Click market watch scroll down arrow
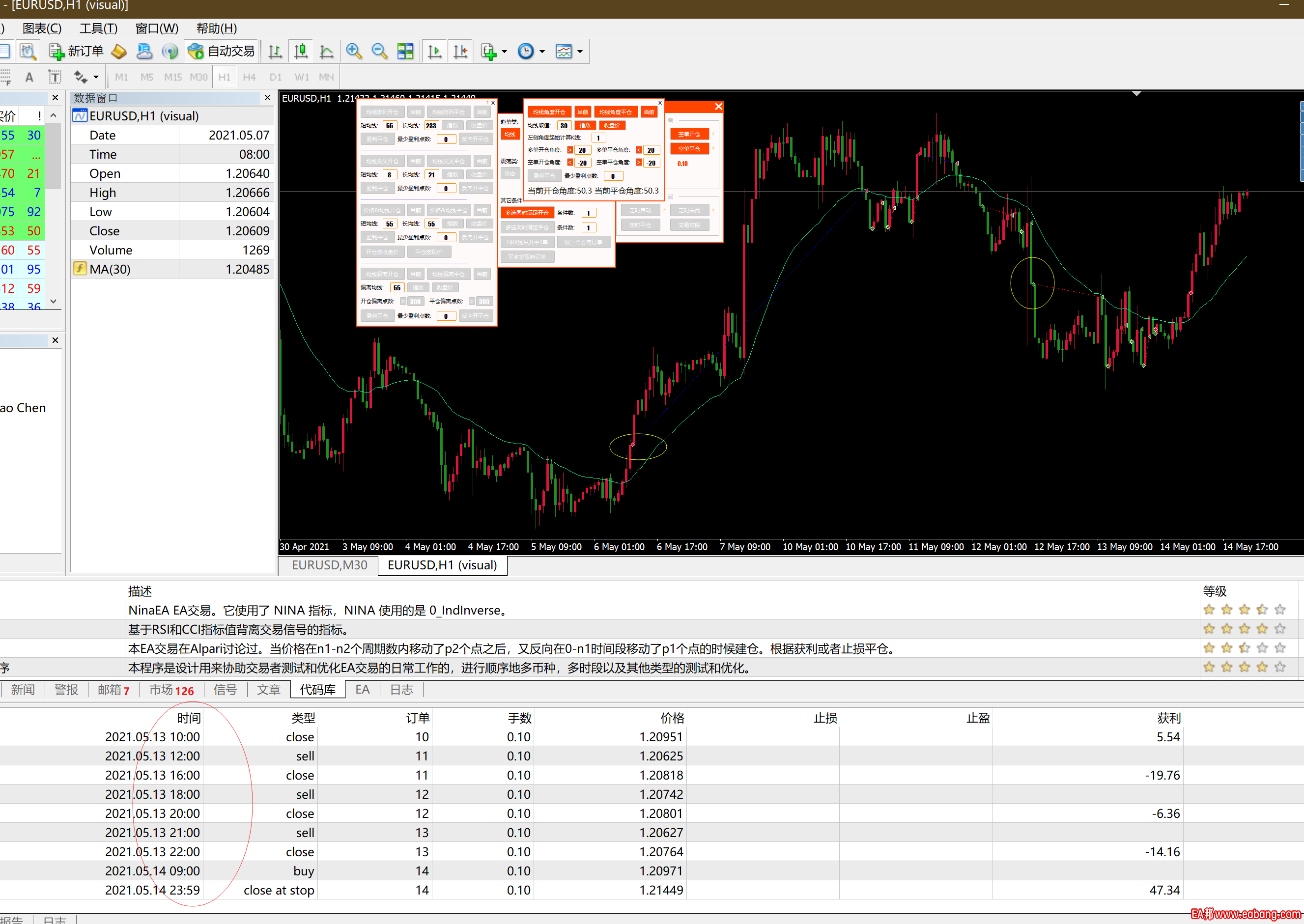The width and height of the screenshot is (1304, 924). click(53, 301)
